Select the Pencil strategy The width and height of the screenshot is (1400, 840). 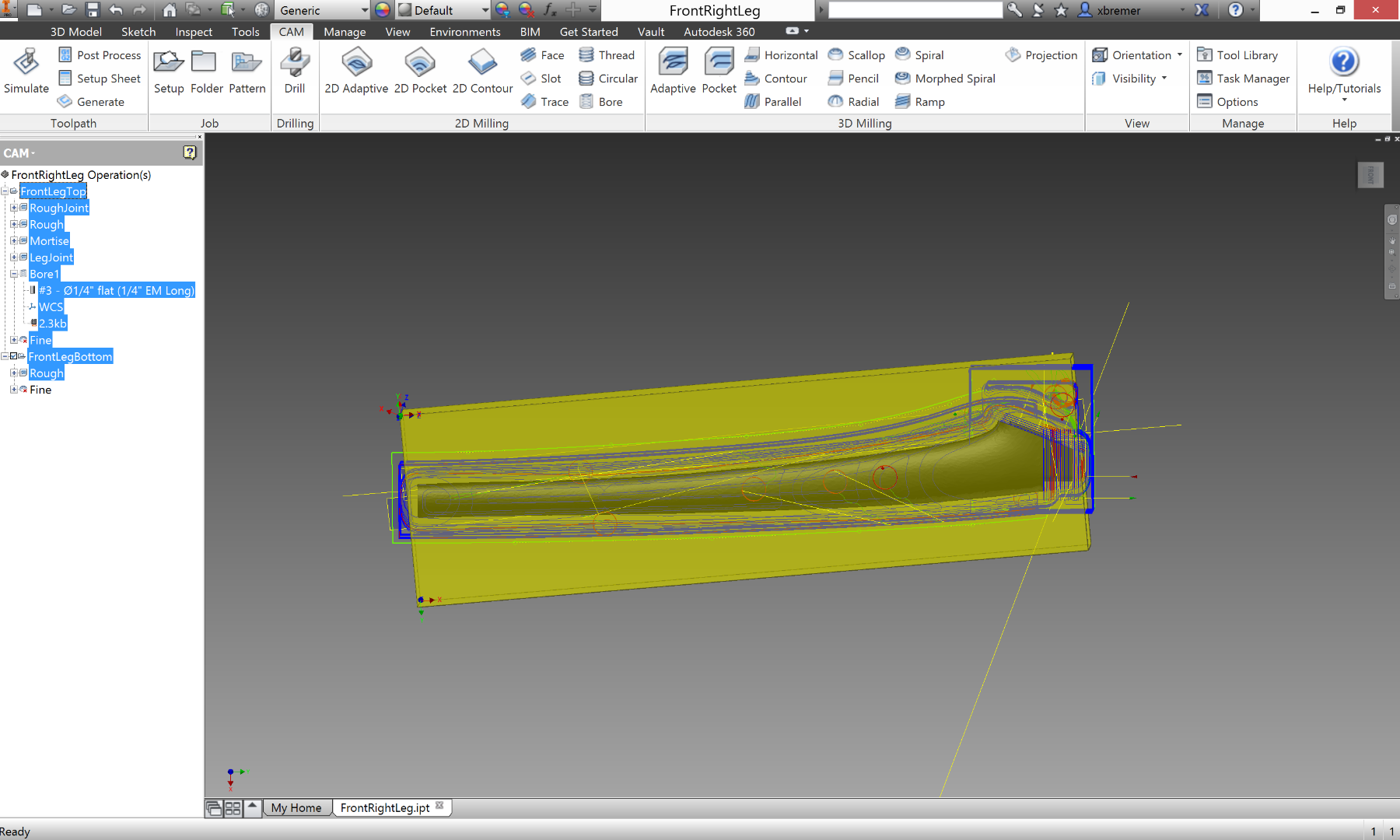853,79
